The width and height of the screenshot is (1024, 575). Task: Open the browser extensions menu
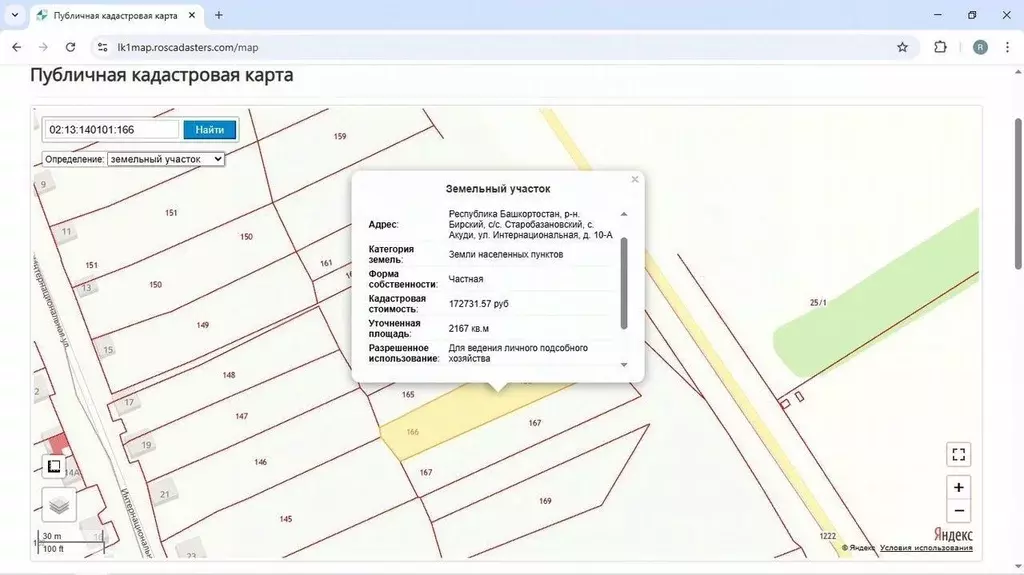click(940, 47)
